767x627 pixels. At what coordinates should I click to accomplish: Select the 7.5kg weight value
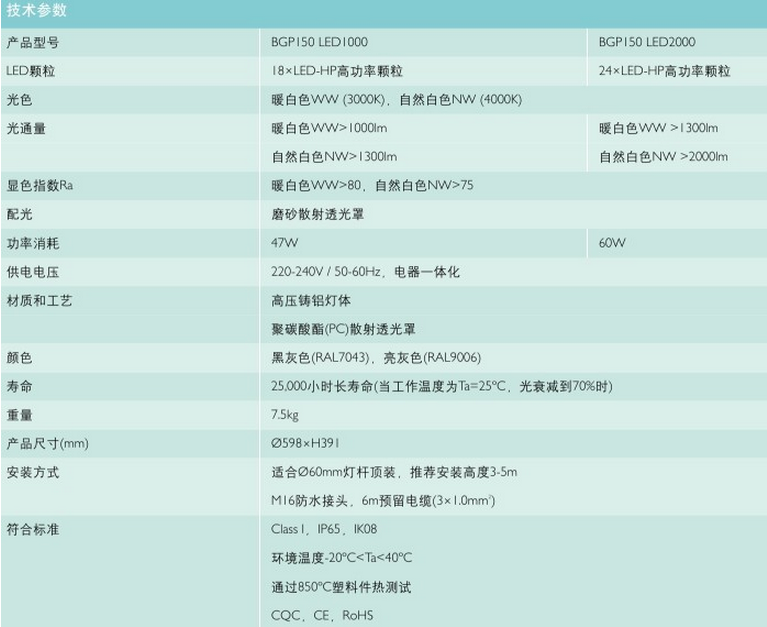286,414
